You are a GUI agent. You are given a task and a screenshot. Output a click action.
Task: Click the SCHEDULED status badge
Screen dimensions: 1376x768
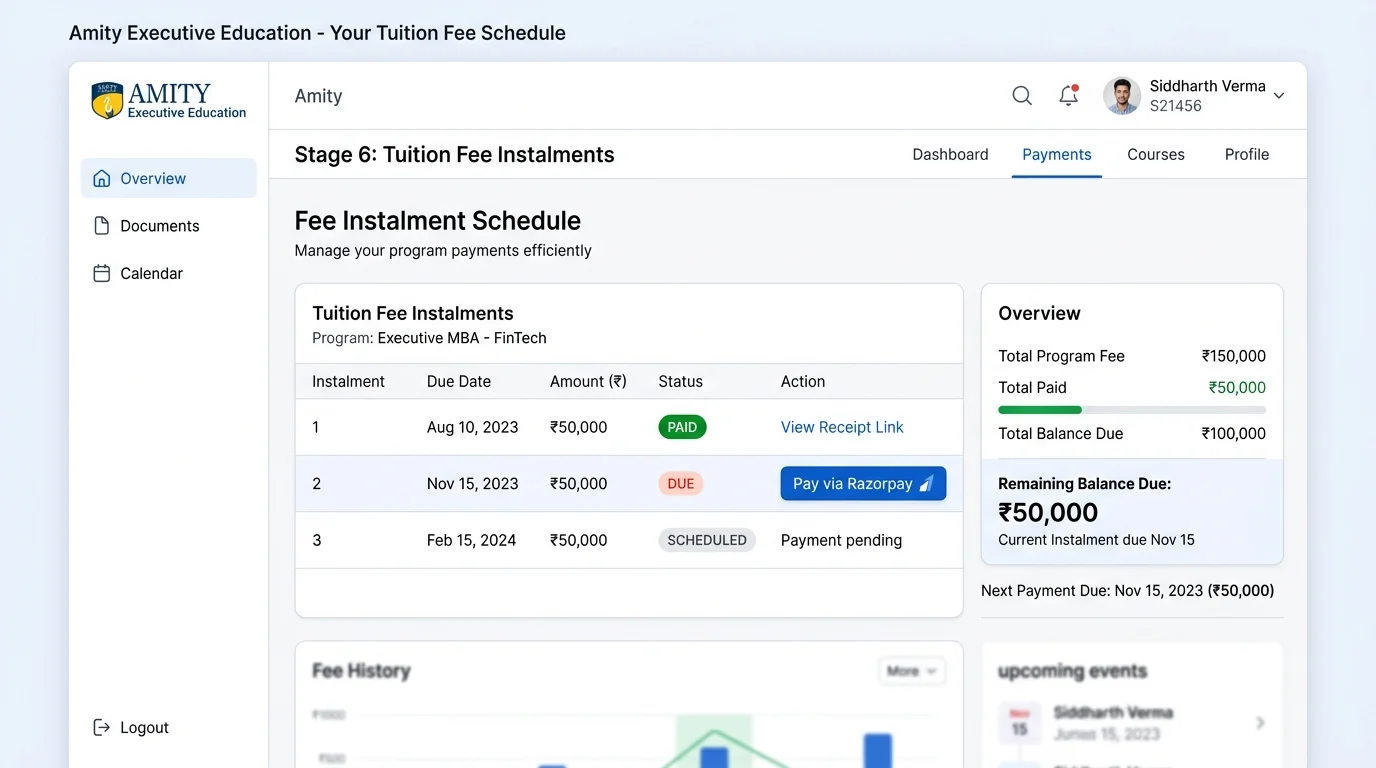tap(707, 540)
